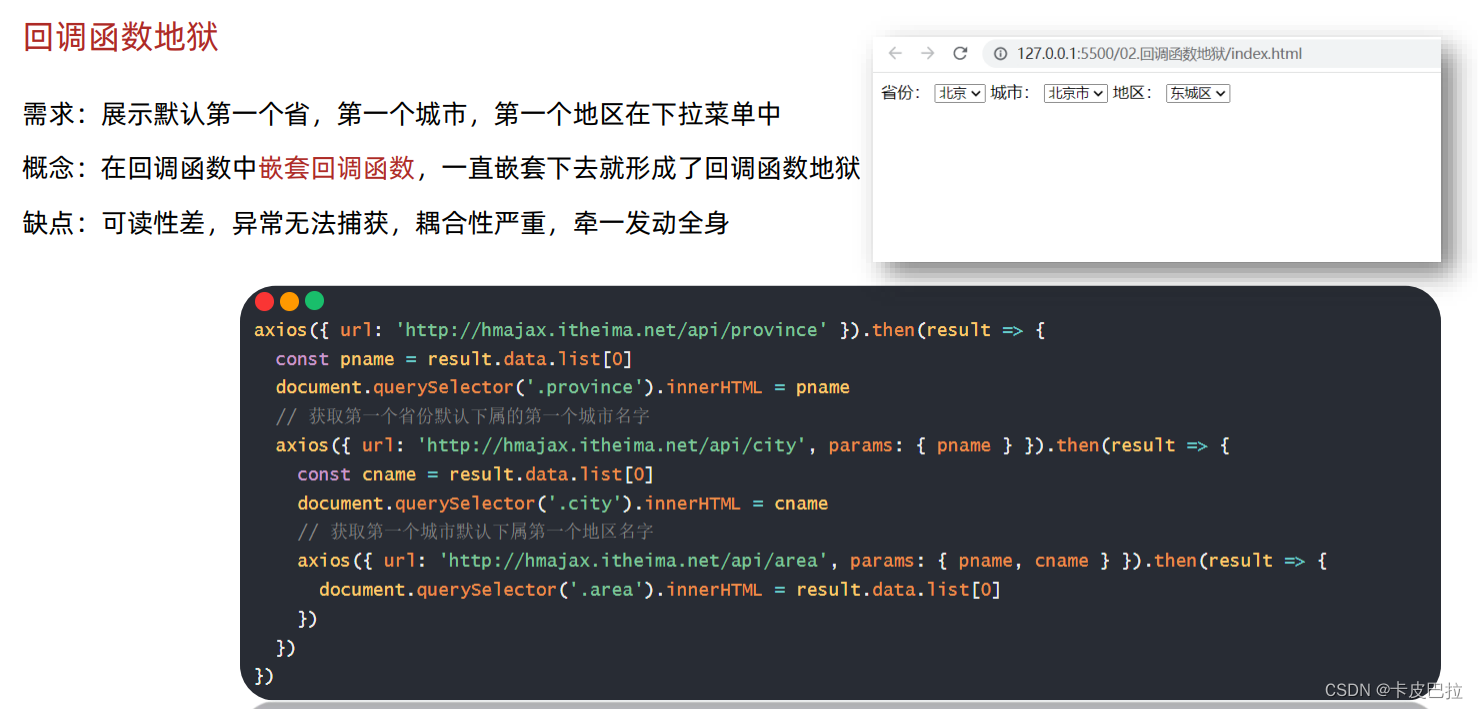
Task: Click the line const pname = result.data.list[0]
Action: 454,359
